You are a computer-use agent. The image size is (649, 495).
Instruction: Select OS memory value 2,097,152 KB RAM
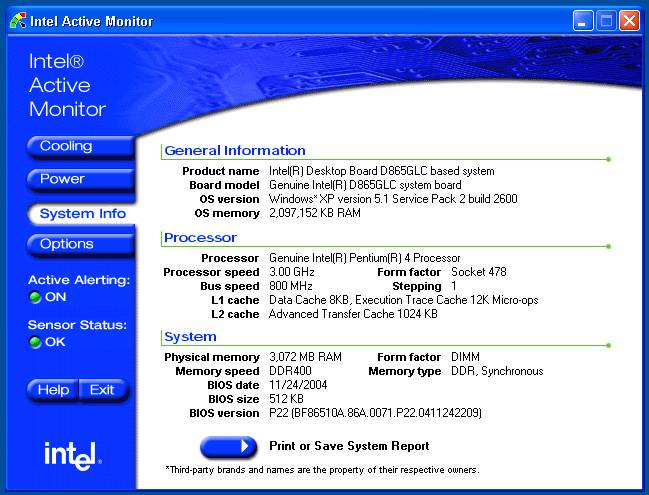tap(315, 213)
